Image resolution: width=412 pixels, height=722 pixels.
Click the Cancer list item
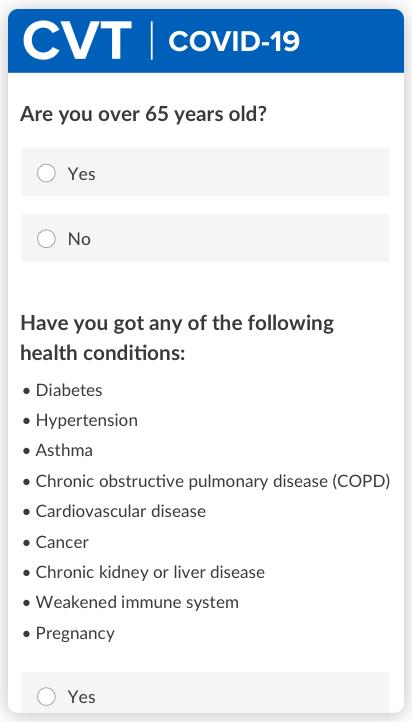[62, 542]
